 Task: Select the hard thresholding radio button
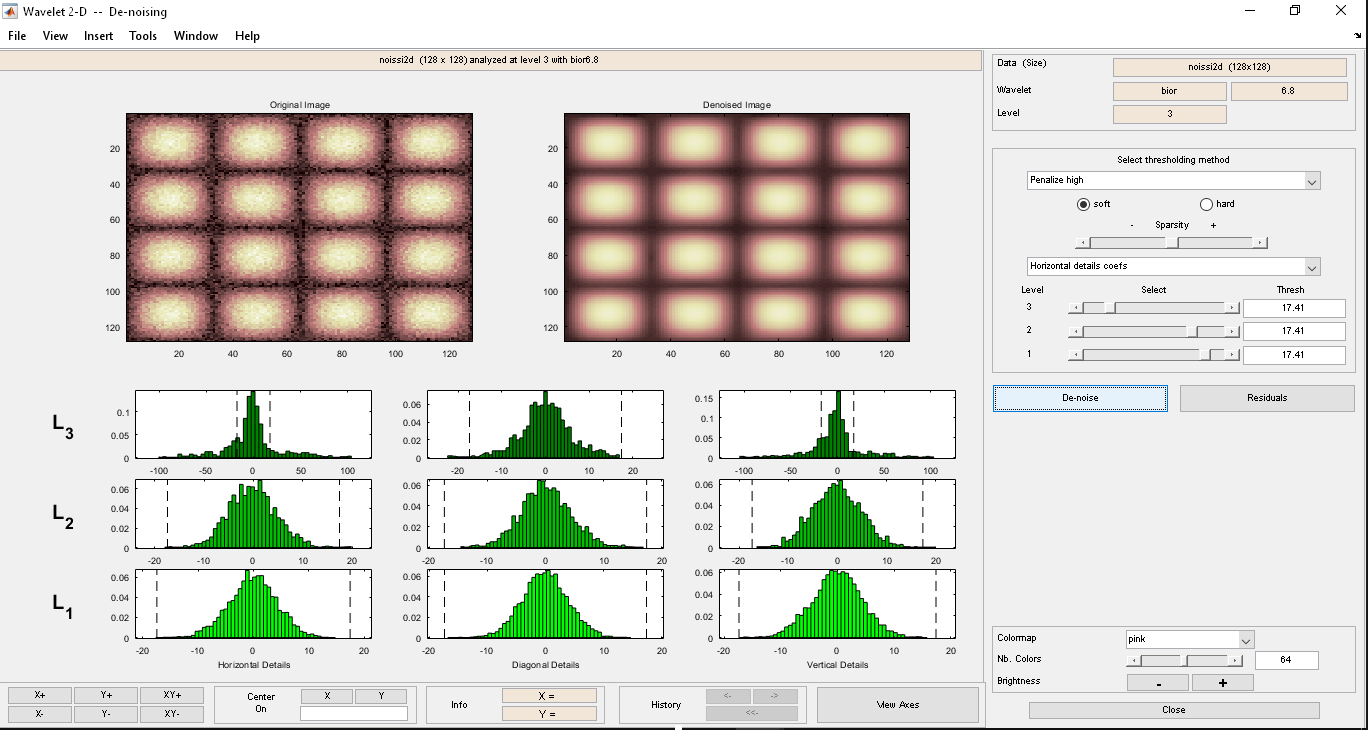1206,204
